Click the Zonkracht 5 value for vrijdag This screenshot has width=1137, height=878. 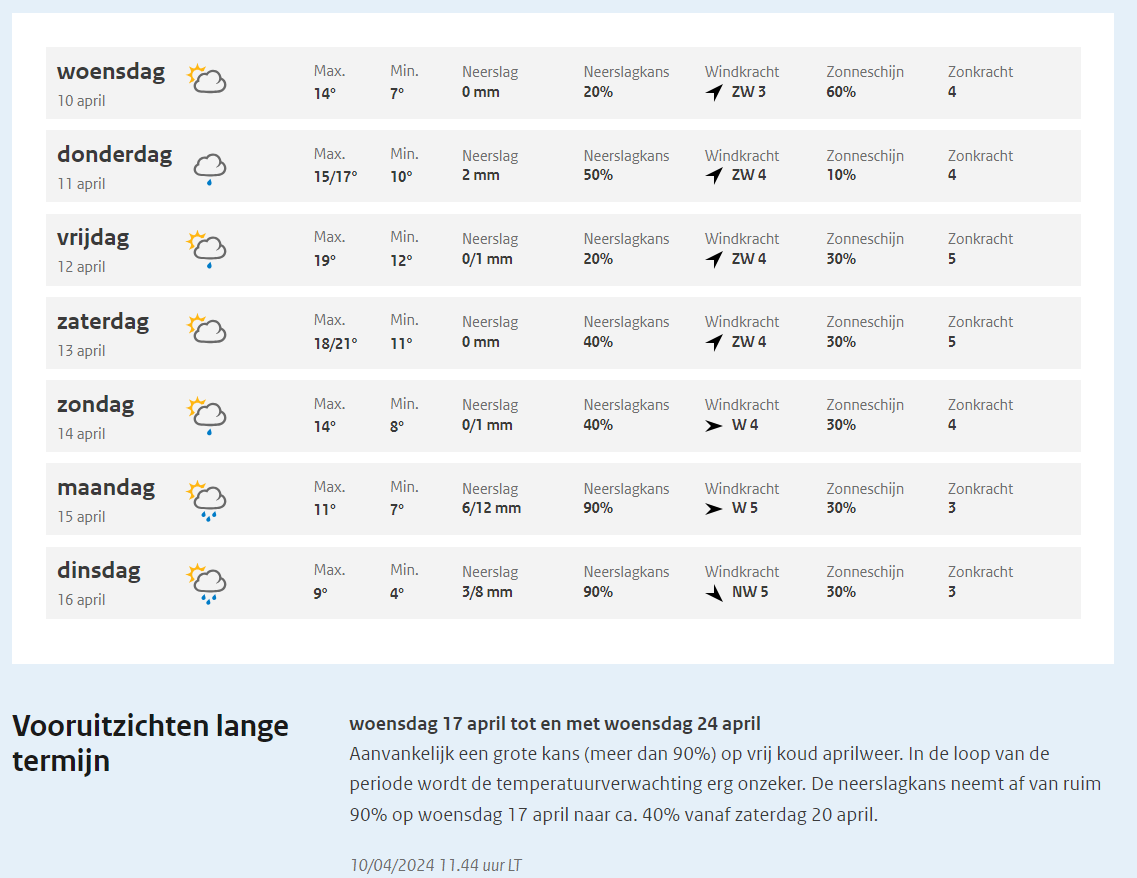coord(952,259)
